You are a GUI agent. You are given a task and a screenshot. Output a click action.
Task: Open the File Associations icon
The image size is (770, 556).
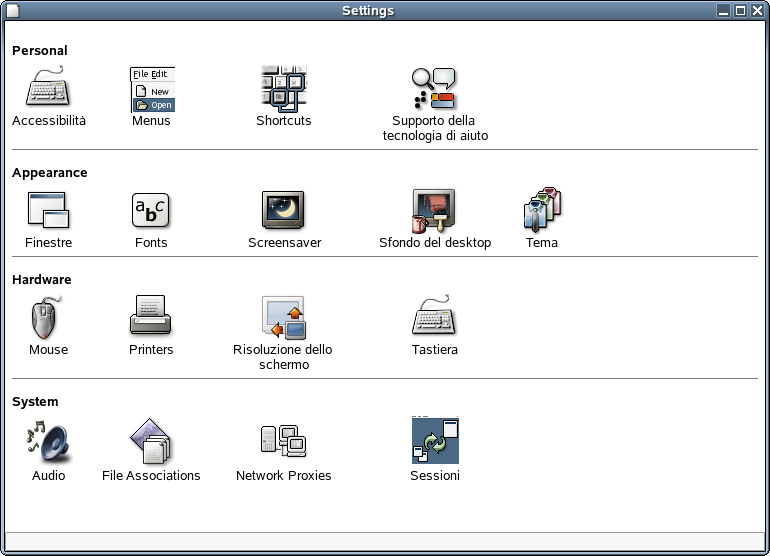coord(151,441)
